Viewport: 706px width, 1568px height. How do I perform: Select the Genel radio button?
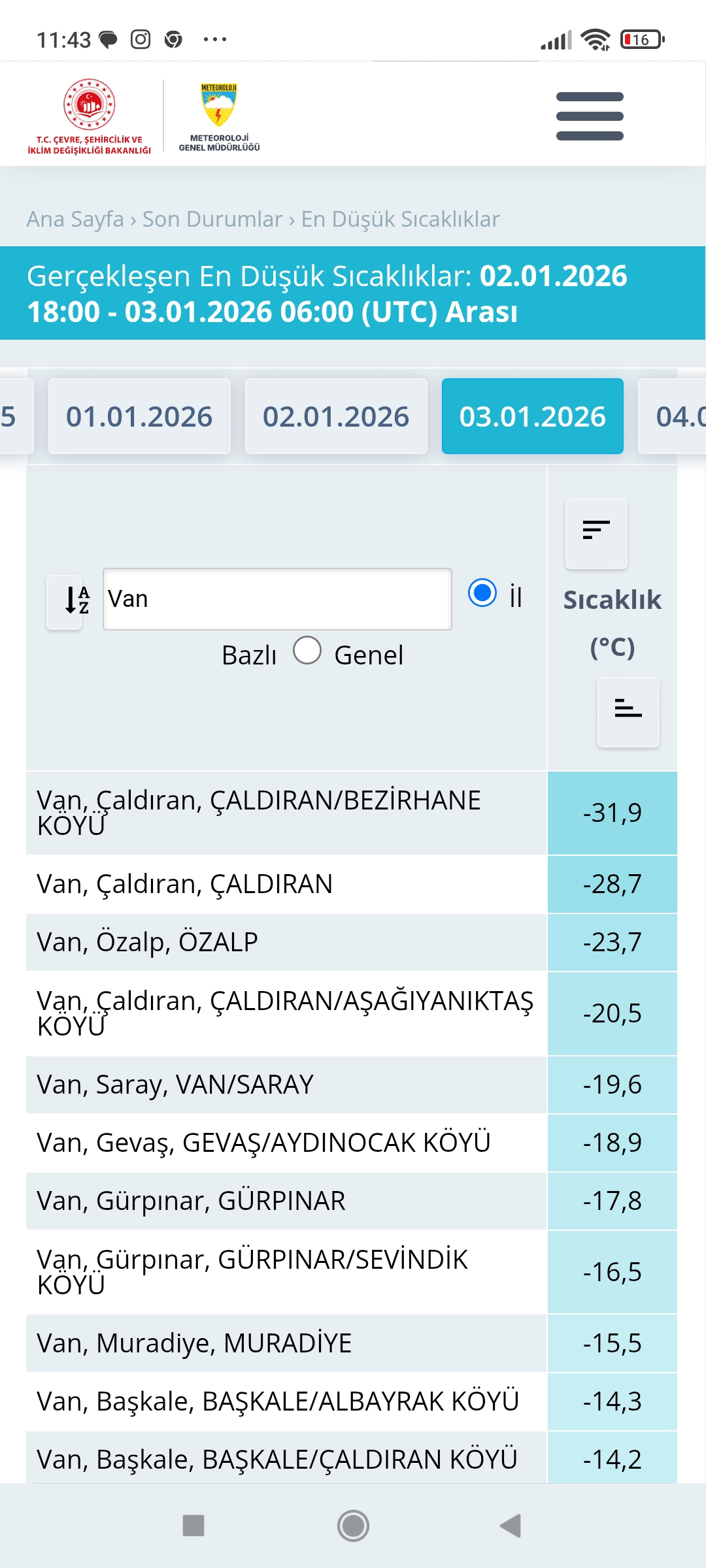pos(307,650)
